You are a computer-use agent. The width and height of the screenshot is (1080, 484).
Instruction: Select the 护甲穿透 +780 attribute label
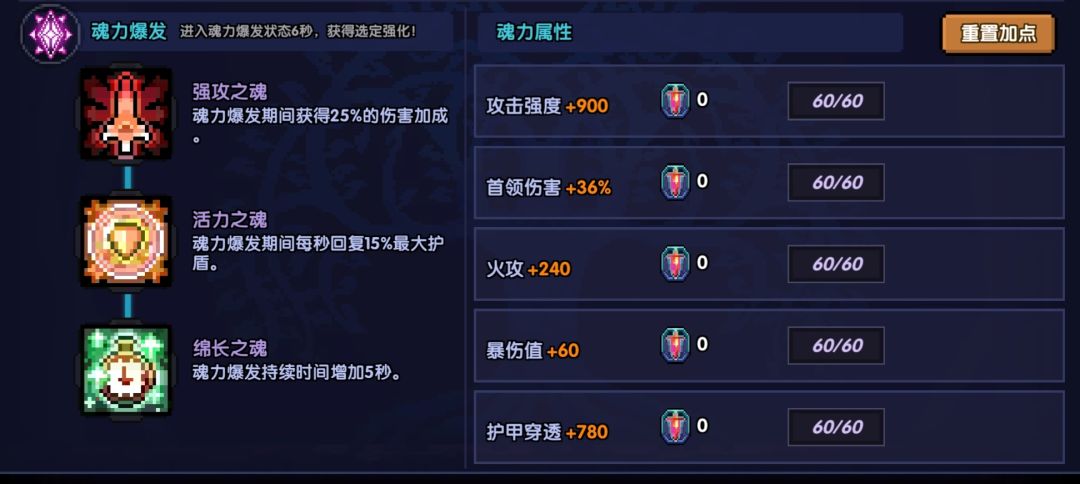click(546, 432)
